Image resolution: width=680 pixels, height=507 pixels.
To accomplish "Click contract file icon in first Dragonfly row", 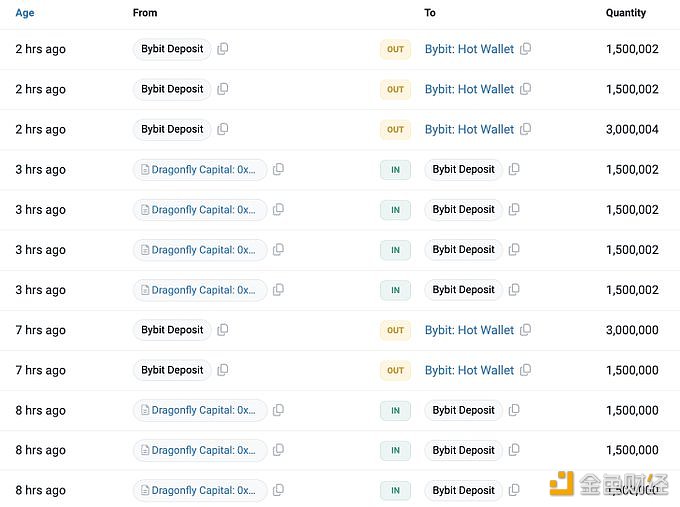I will point(145,170).
